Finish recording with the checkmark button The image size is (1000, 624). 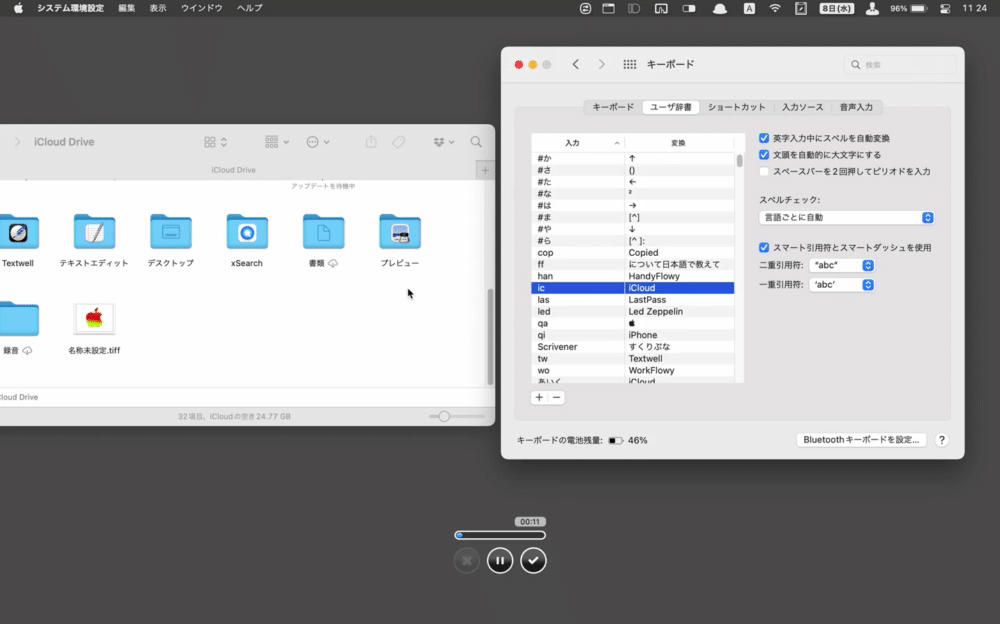tap(533, 561)
